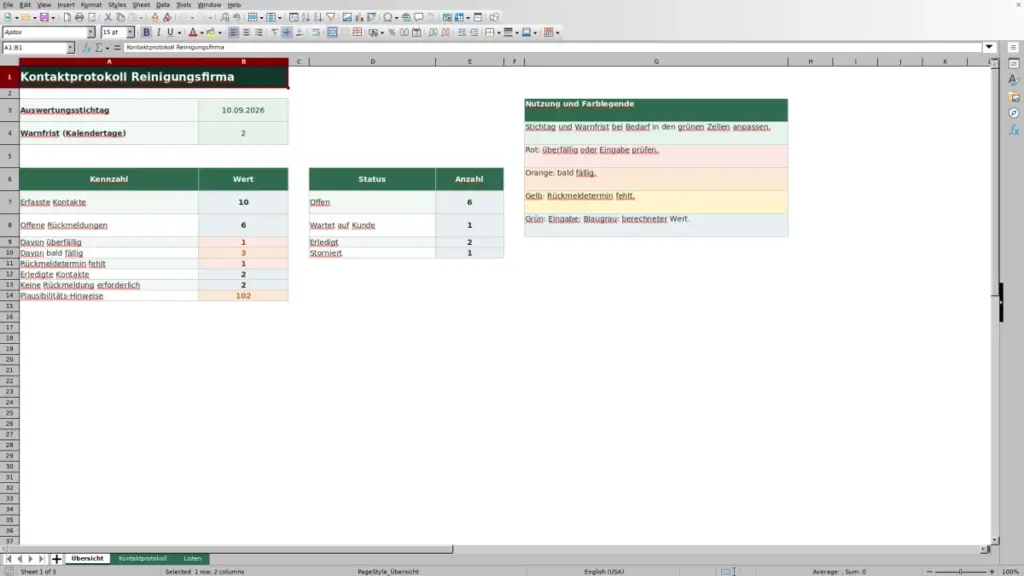
Task: Toggle Italic formatting
Action: pos(159,33)
